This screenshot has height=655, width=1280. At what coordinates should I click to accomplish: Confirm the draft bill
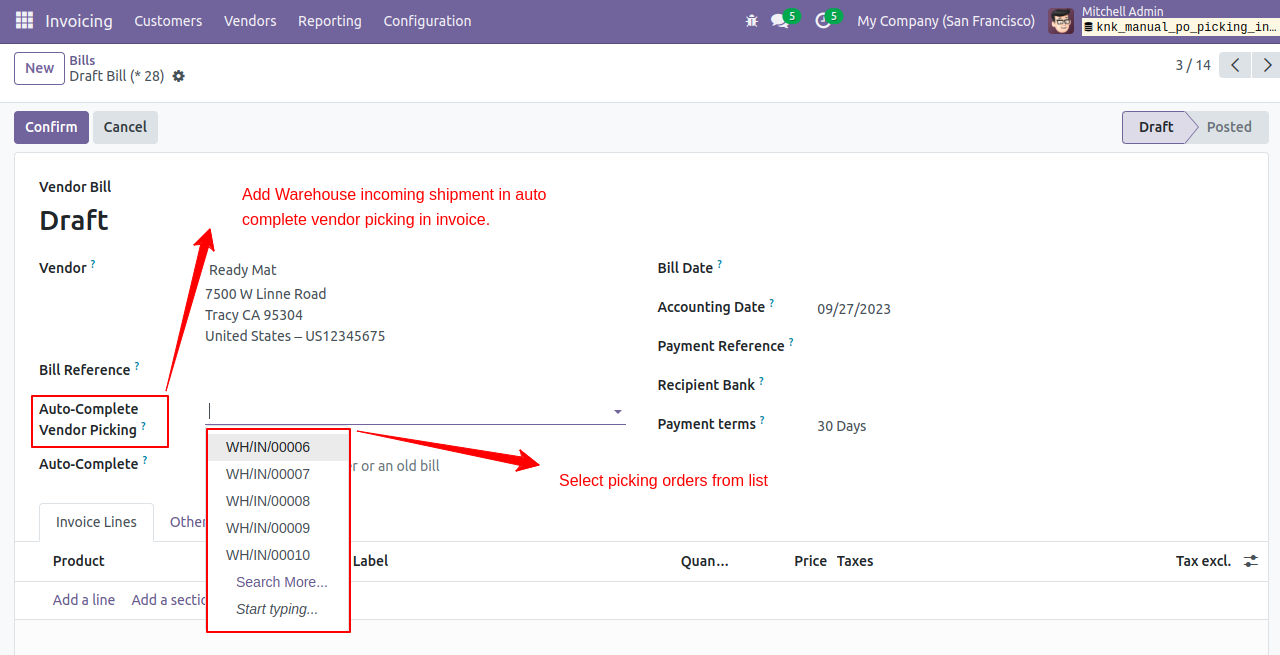pos(51,127)
